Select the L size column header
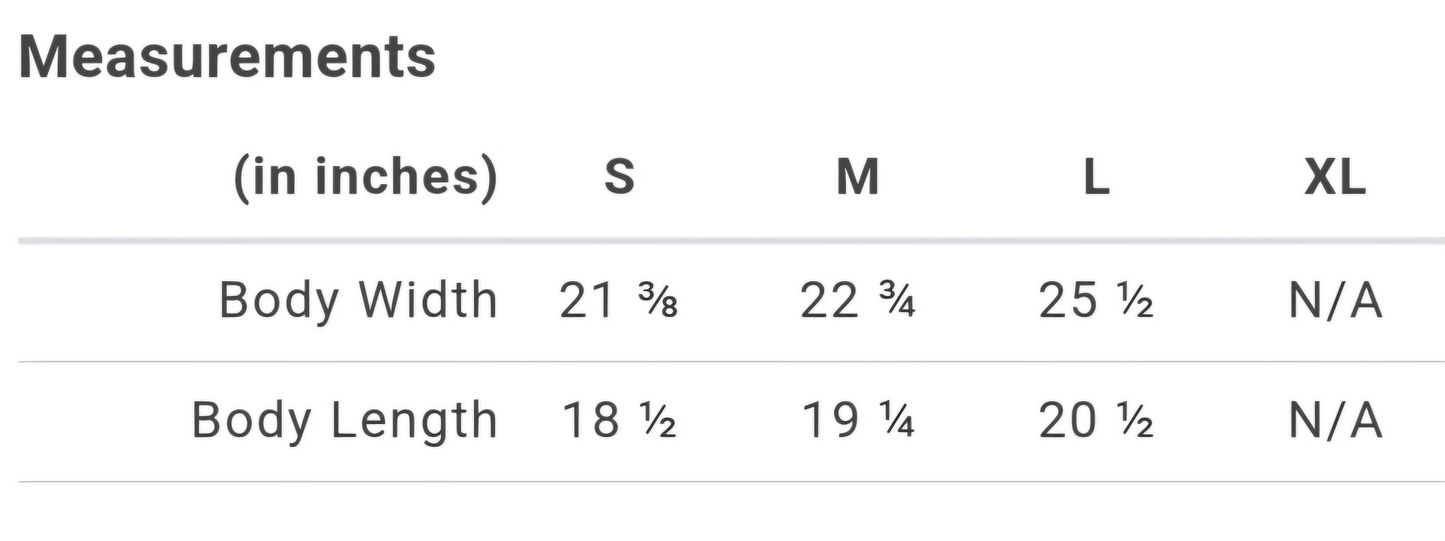The height and width of the screenshot is (541, 1445). click(1097, 178)
